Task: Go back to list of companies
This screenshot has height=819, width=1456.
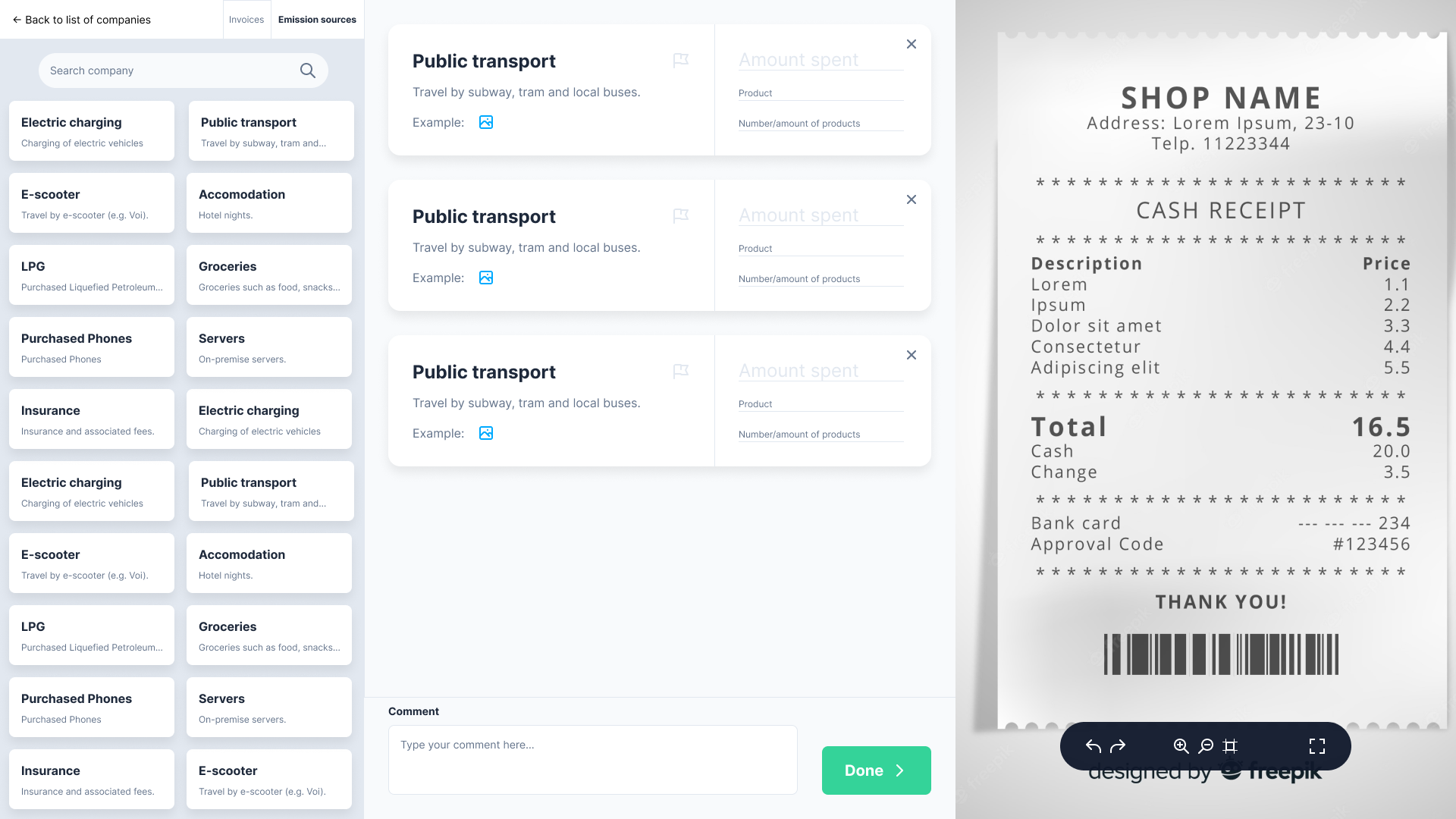Action: 81,20
